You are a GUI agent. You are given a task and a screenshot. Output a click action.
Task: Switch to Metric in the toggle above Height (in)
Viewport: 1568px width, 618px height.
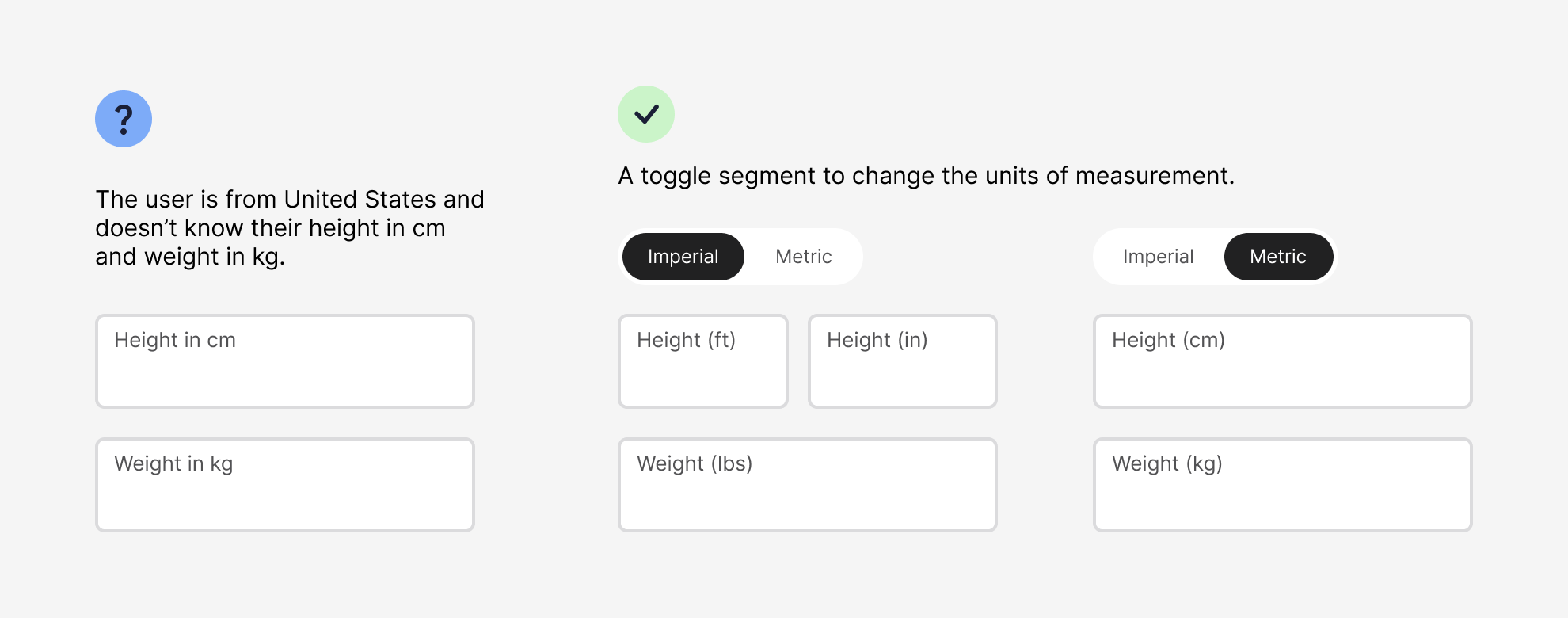(804, 257)
